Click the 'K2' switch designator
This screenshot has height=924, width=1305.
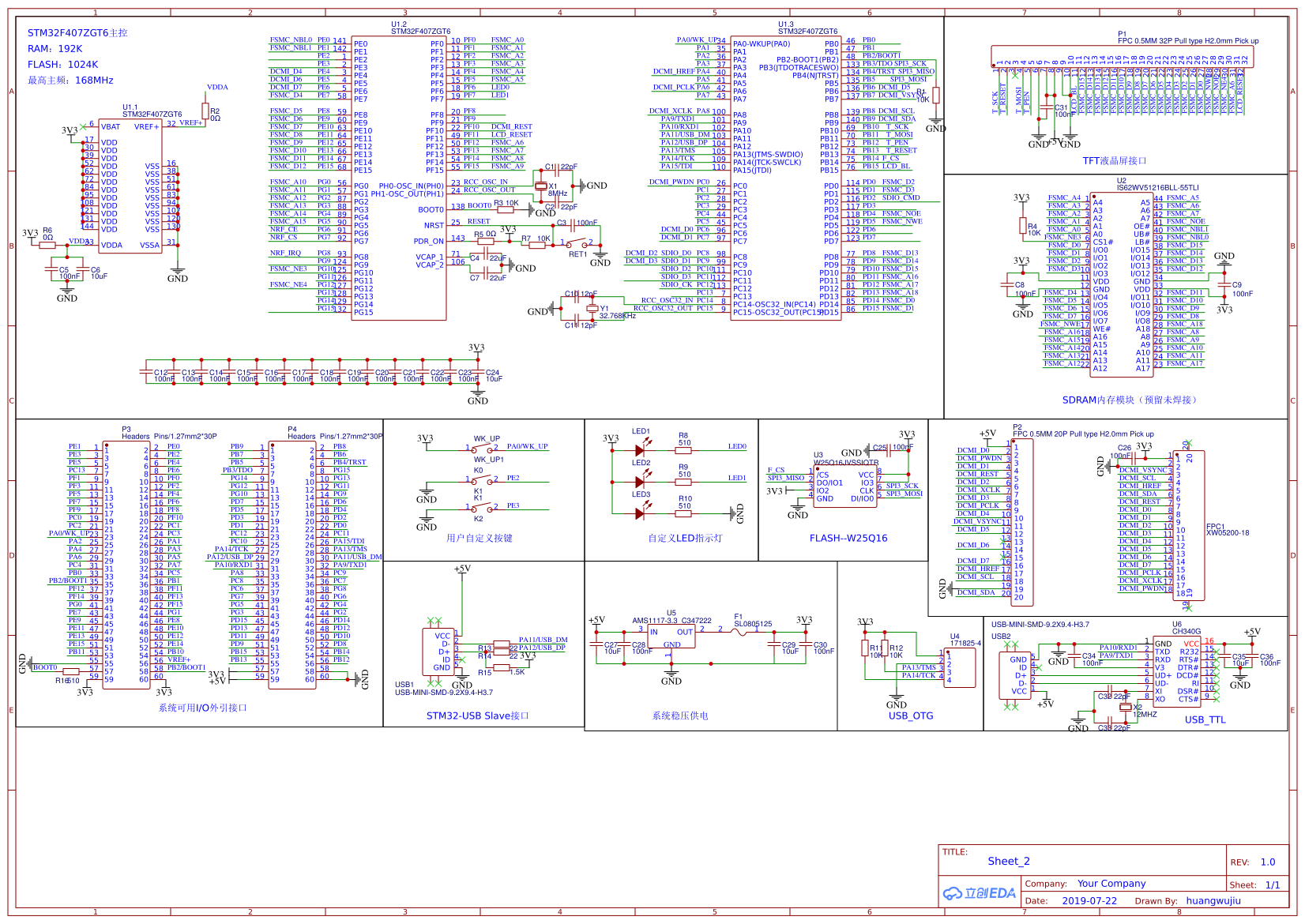[478, 519]
